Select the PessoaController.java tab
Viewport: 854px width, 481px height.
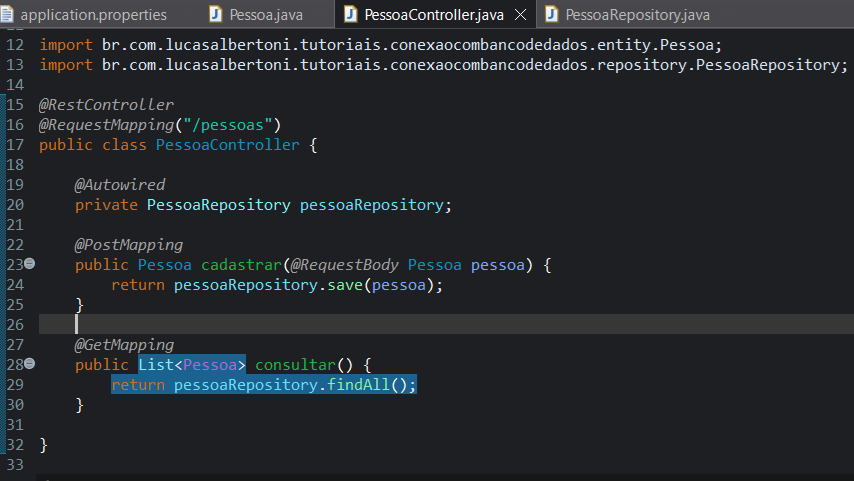[434, 15]
